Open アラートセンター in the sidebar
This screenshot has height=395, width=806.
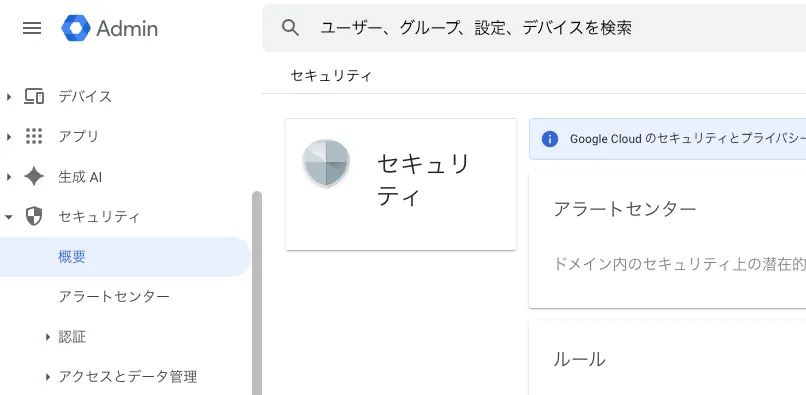click(114, 297)
